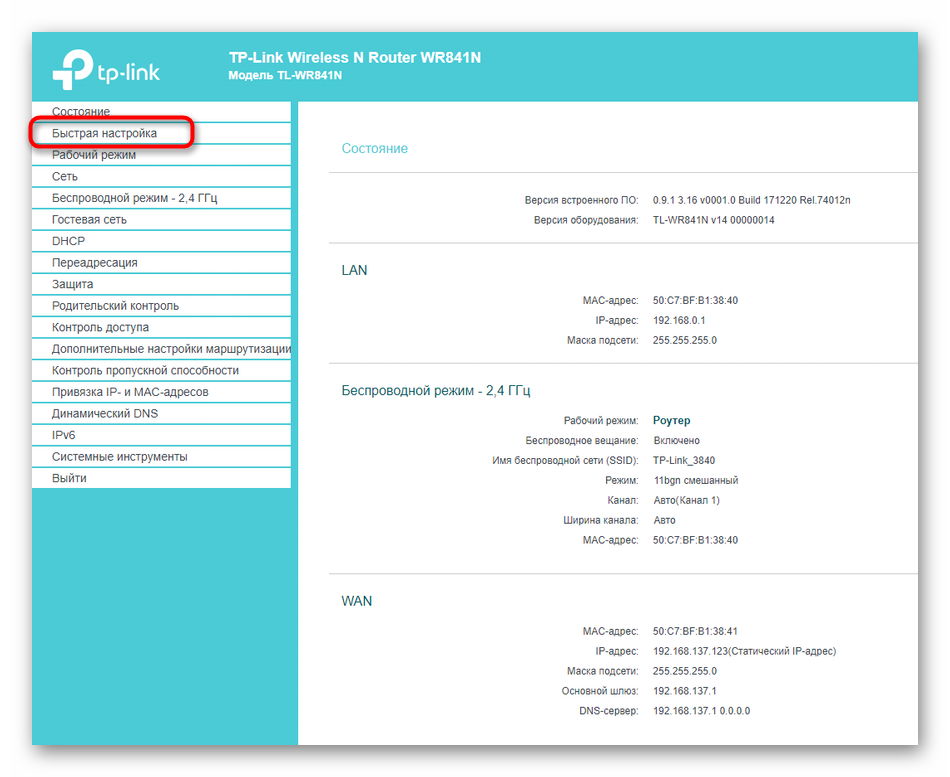Screen dimensions: 950x777
Task: Click the Состояние page heading
Action: [x=374, y=148]
